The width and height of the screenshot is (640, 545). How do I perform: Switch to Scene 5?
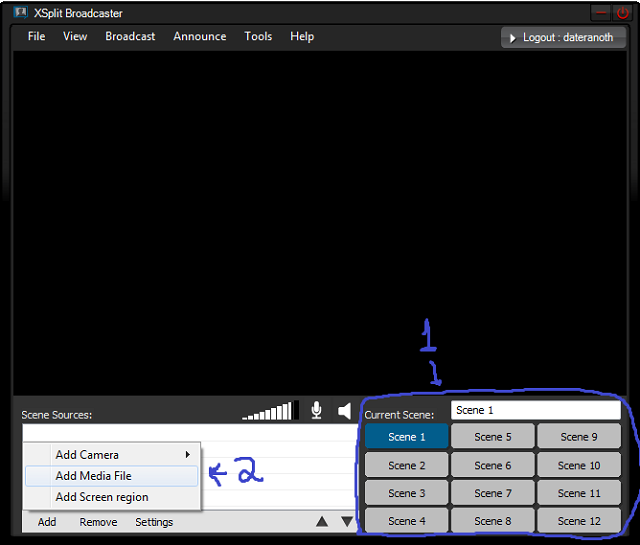[493, 437]
